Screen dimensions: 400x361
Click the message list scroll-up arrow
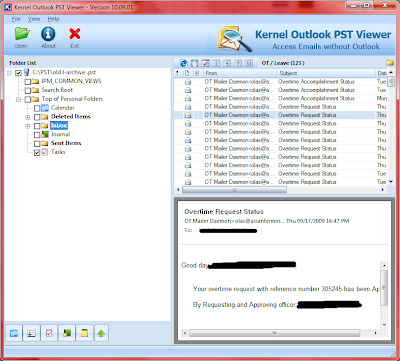point(391,72)
